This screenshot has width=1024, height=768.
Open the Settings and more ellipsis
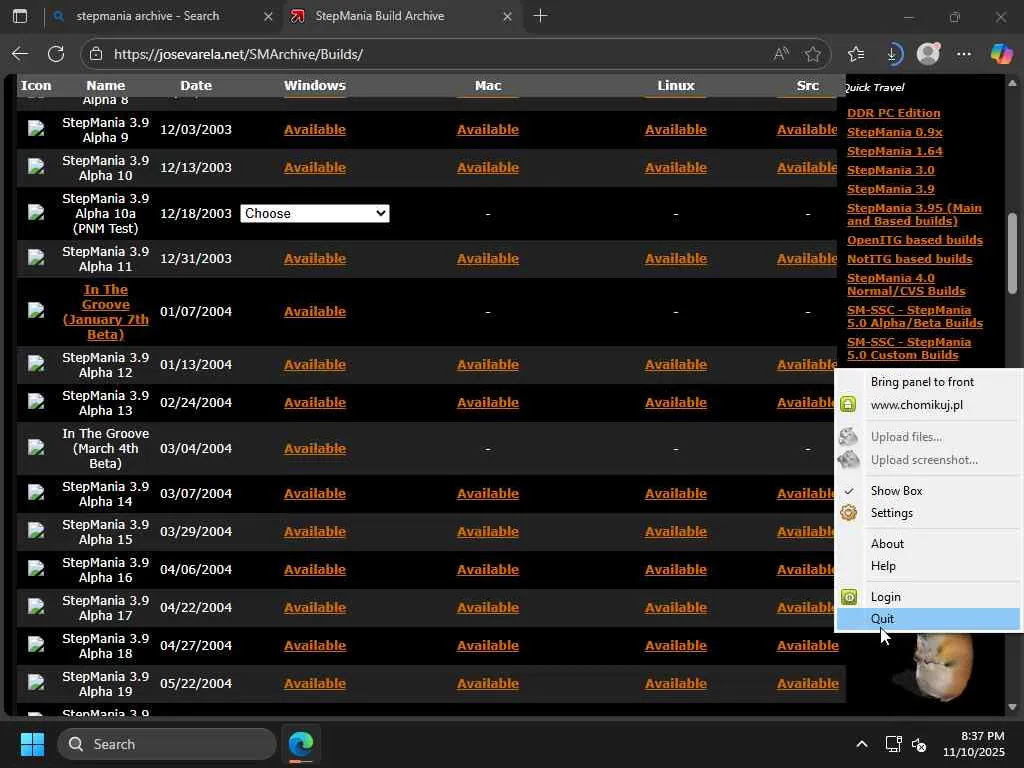point(964,54)
